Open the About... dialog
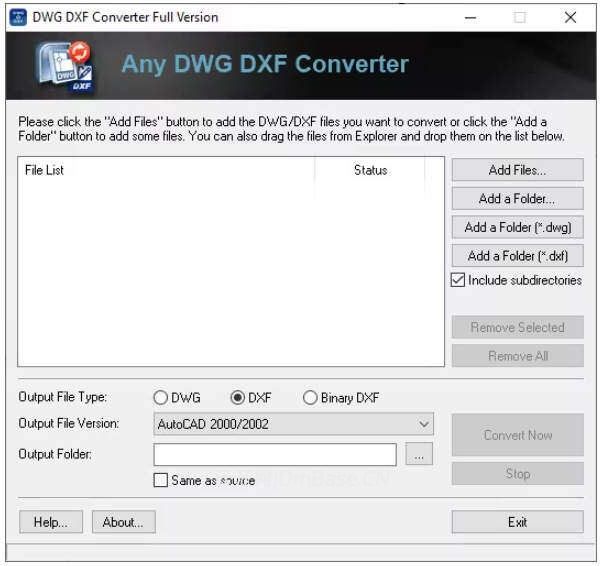The height and width of the screenshot is (566, 601). coord(123,522)
